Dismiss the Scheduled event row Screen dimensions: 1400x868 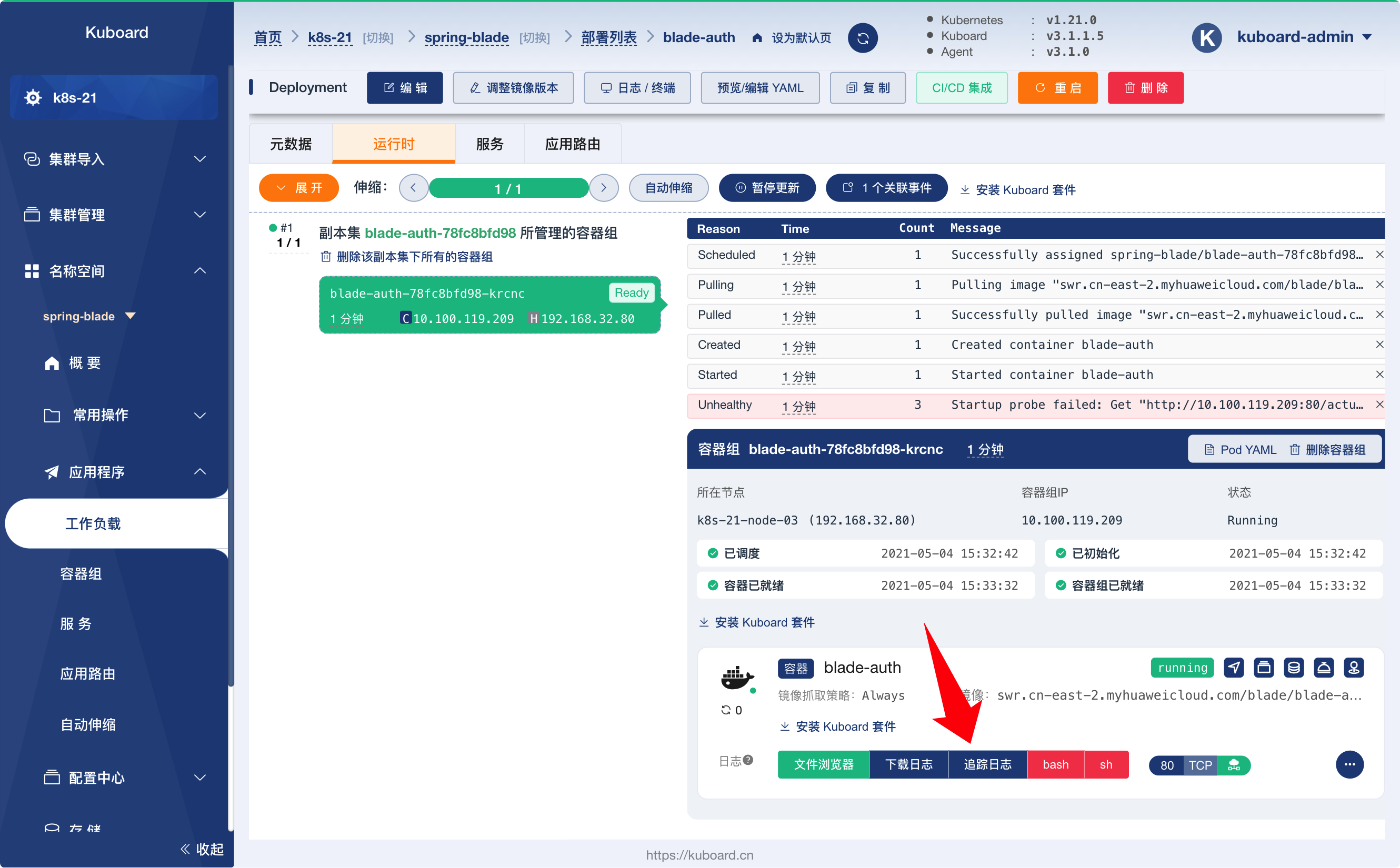[1379, 254]
